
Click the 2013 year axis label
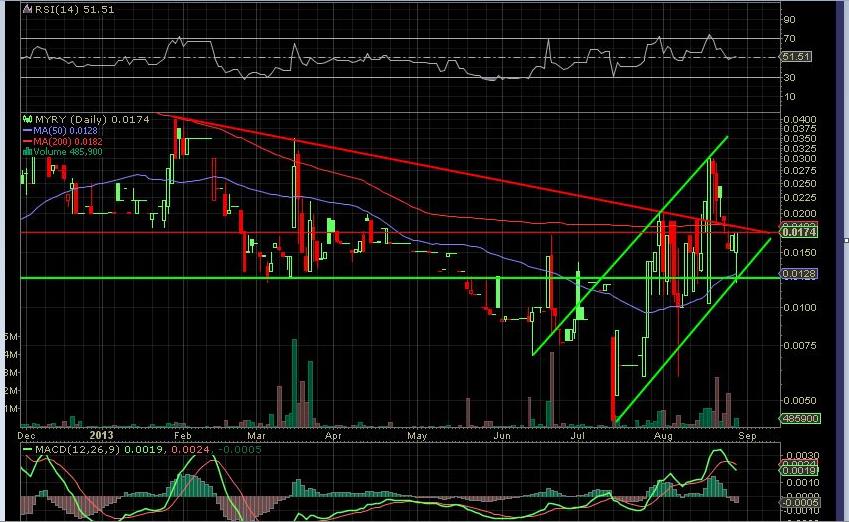pyautogui.click(x=101, y=435)
